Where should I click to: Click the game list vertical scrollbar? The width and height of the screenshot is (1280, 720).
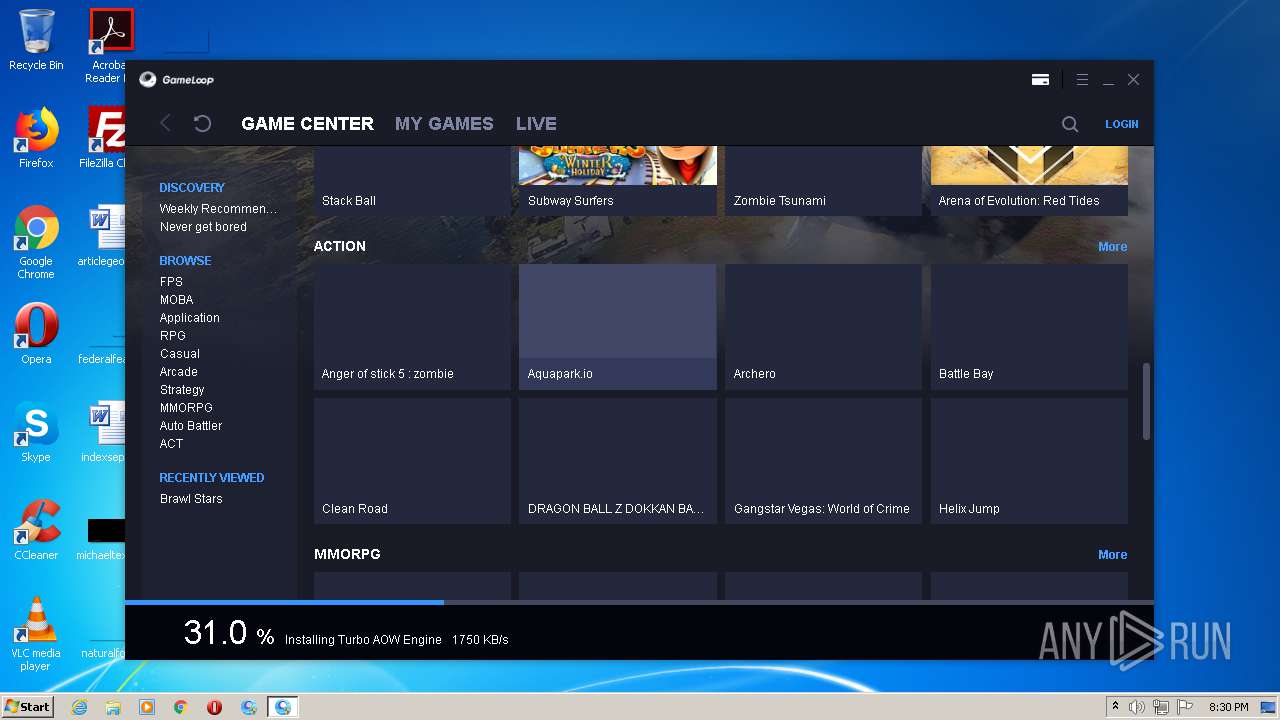[x=1146, y=401]
